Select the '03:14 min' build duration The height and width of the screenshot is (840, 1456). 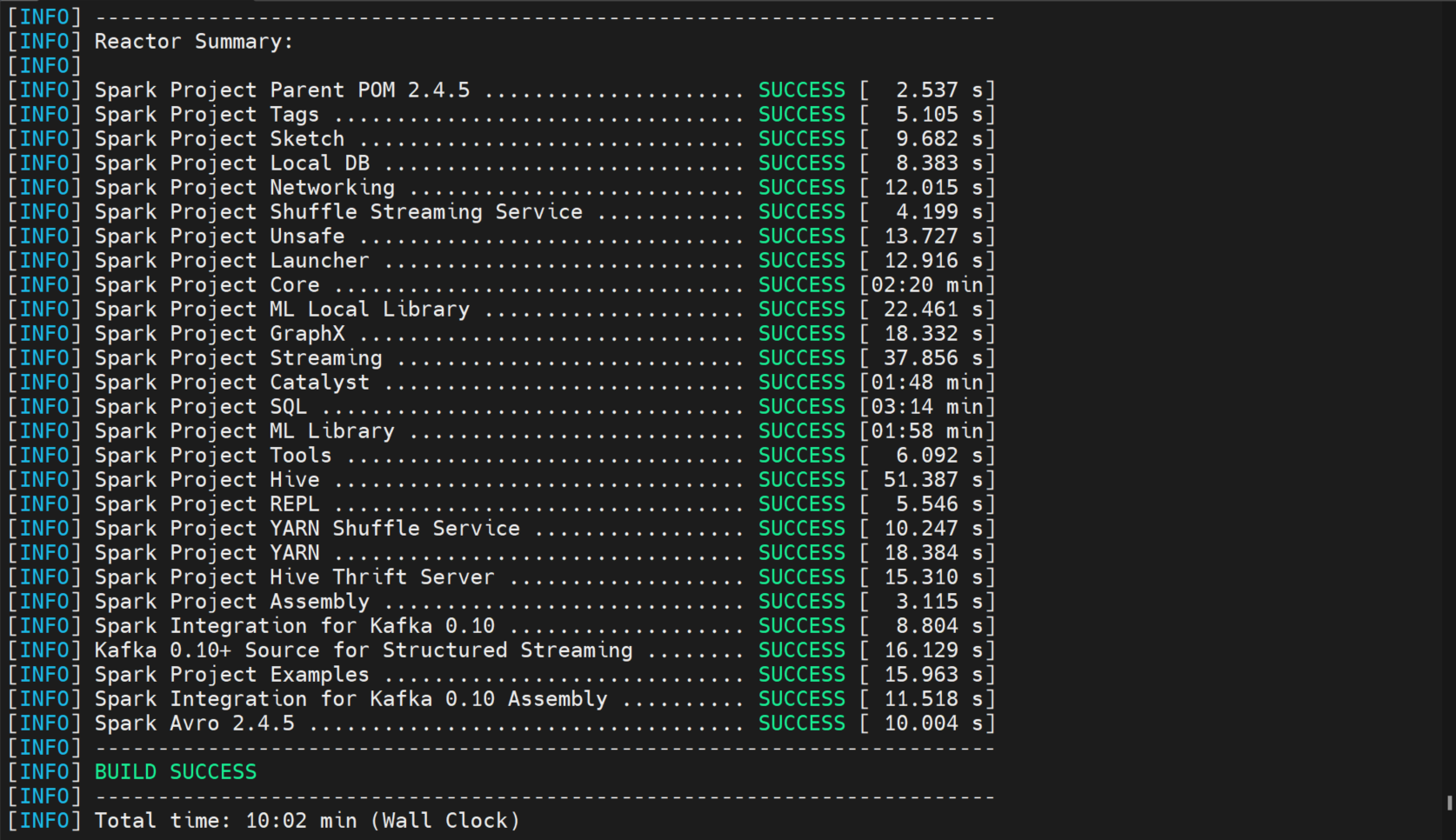point(927,407)
